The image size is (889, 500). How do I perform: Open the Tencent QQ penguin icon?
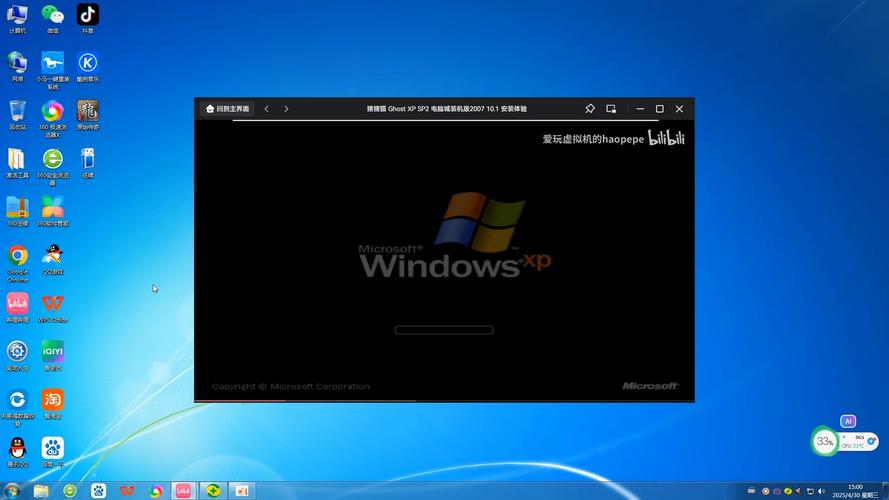pyautogui.click(x=18, y=452)
